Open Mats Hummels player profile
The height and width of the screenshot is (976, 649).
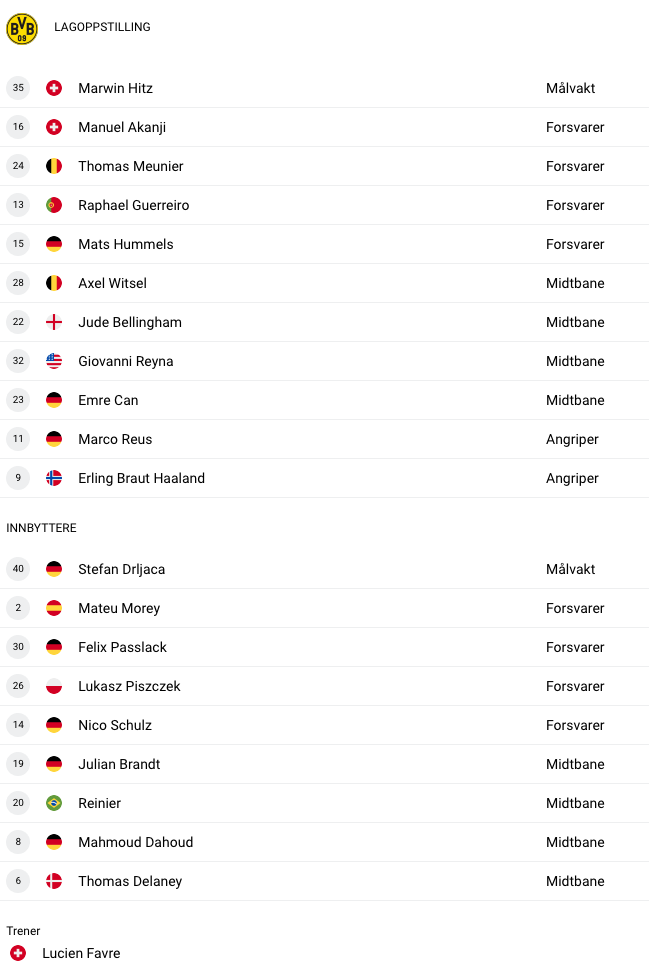pyautogui.click(x=126, y=244)
